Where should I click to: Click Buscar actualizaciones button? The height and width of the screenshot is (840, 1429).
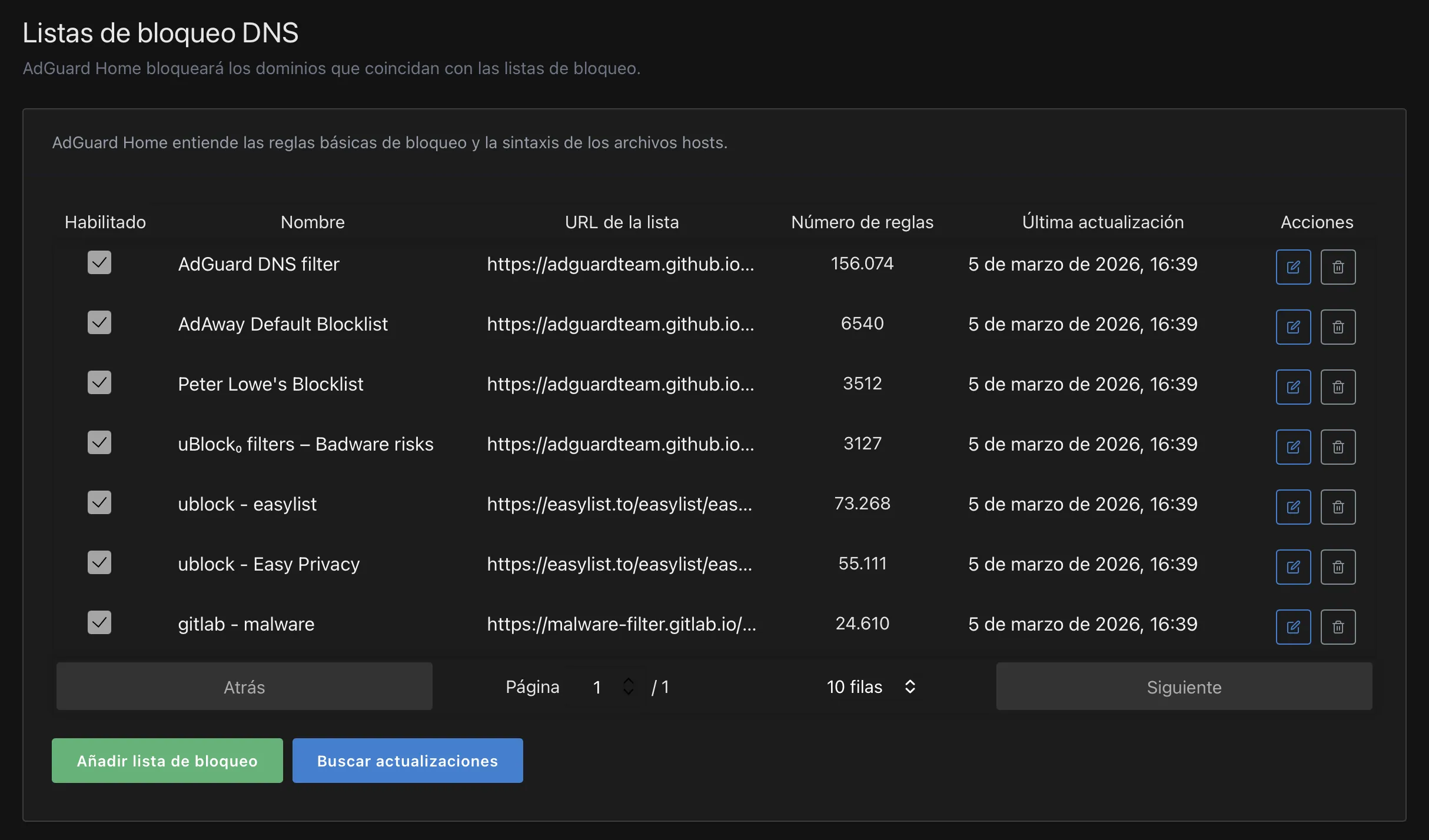tap(407, 761)
